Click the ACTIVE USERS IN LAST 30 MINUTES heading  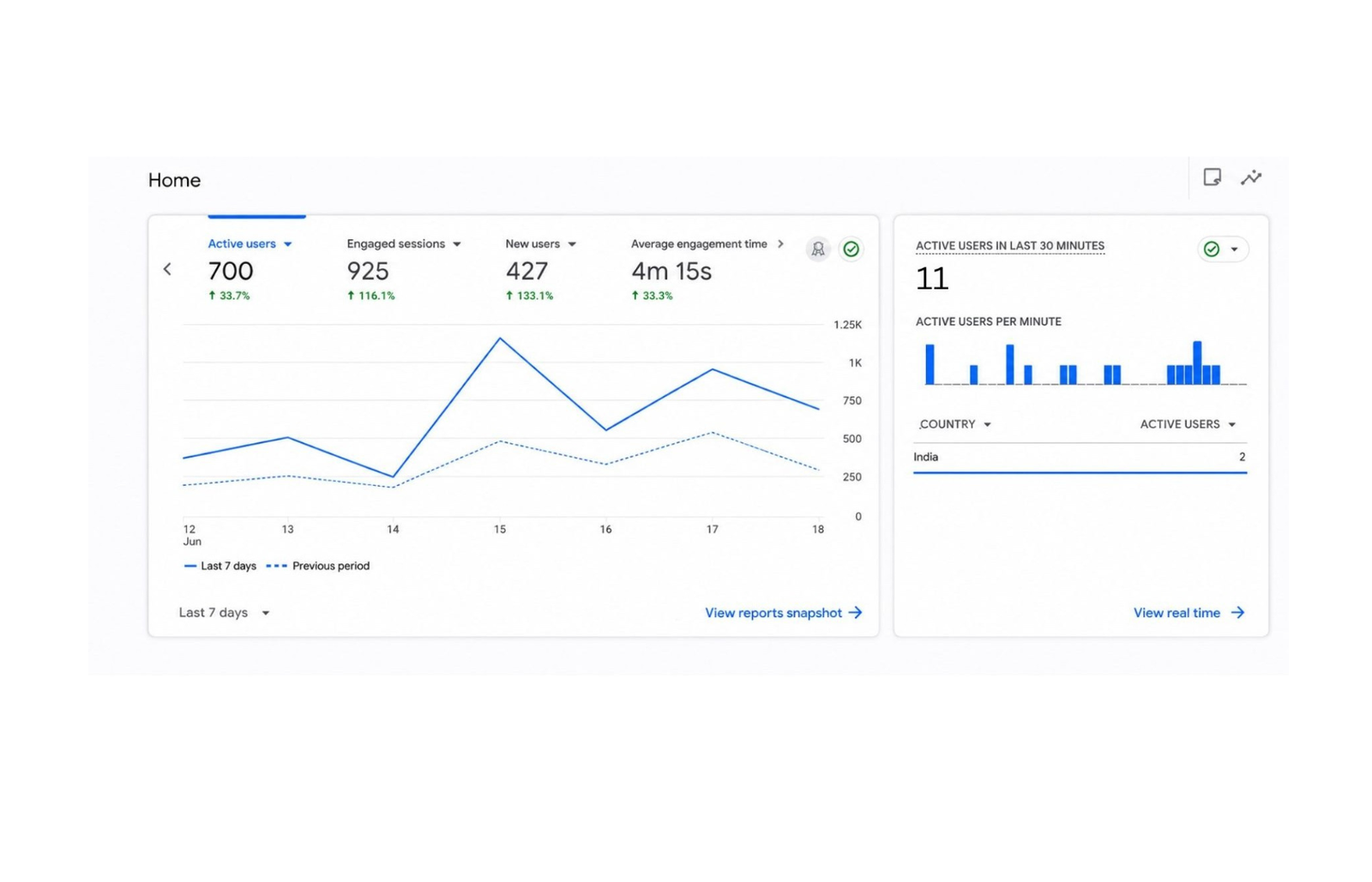click(x=1010, y=246)
